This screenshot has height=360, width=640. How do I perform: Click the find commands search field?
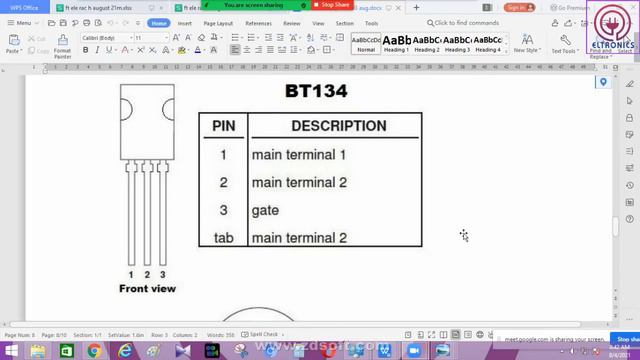(463, 23)
